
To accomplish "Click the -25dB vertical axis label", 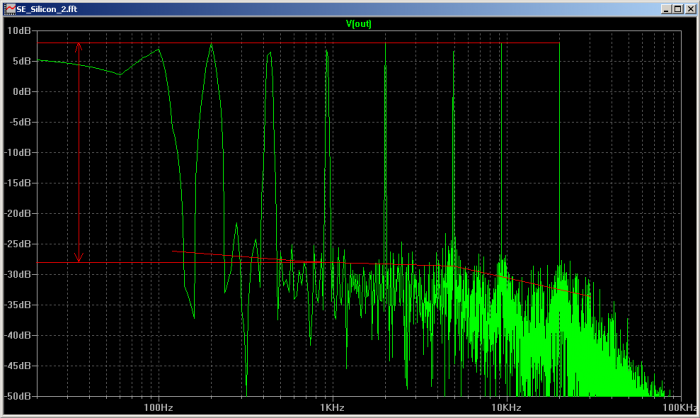I will (18, 244).
